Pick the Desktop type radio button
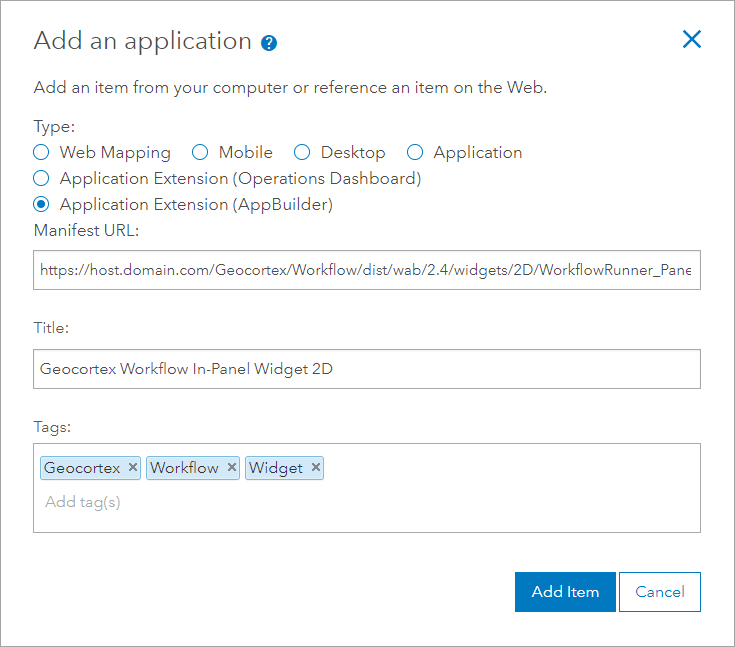Screen dimensions: 735x647 coord(302,153)
